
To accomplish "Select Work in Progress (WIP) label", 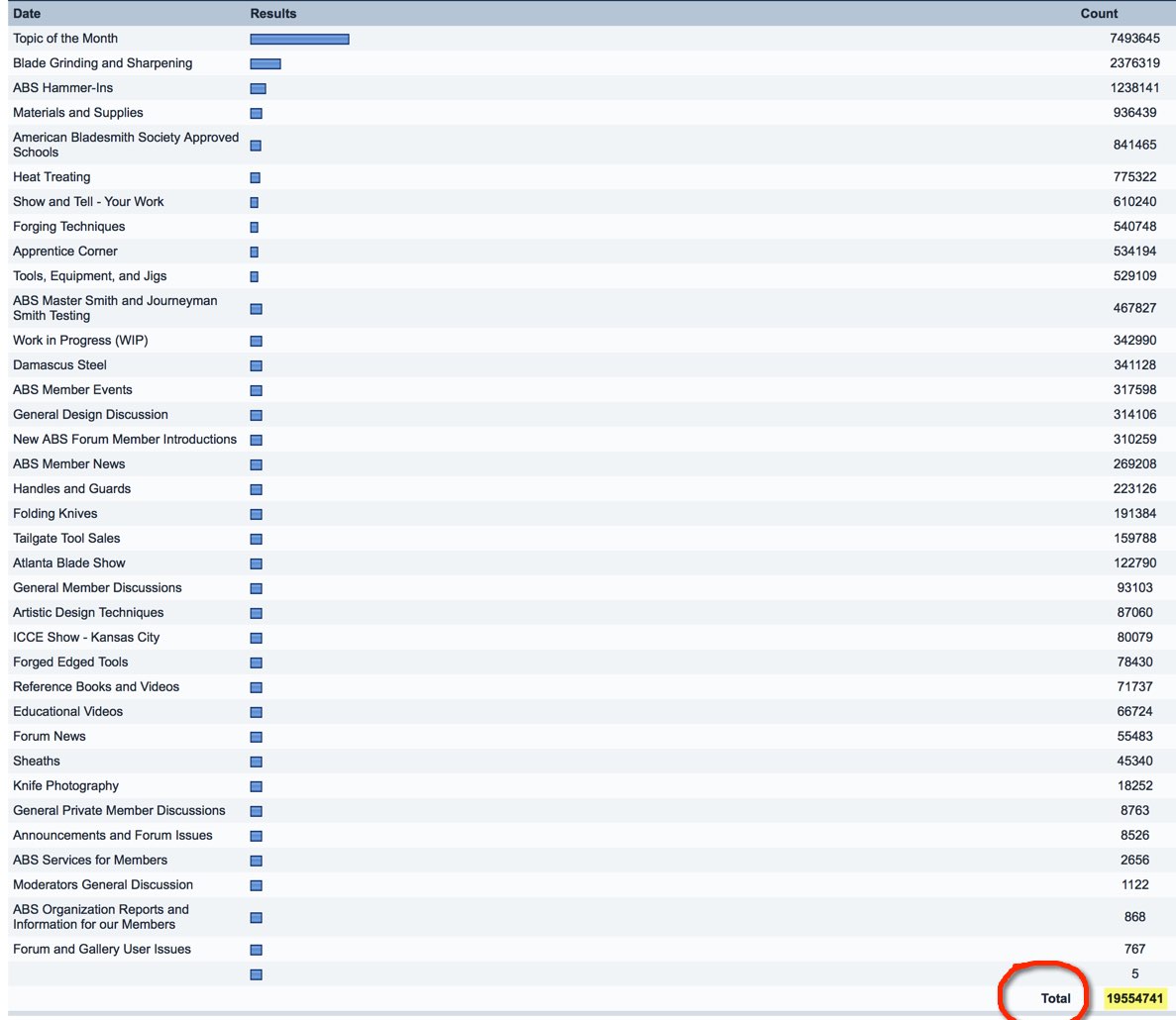I will 80,341.
